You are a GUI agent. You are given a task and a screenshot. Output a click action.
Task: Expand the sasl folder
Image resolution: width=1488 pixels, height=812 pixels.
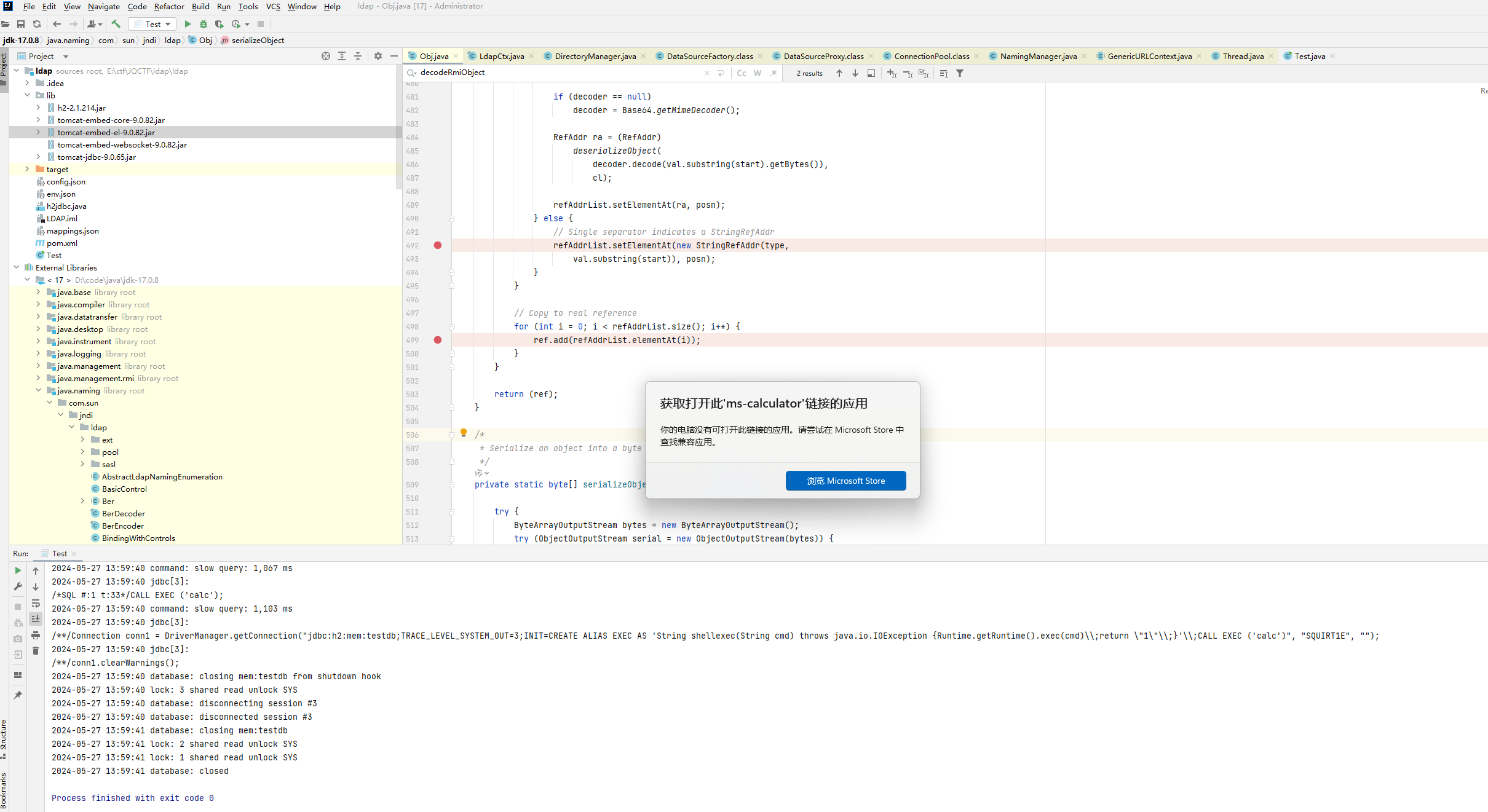[82, 464]
